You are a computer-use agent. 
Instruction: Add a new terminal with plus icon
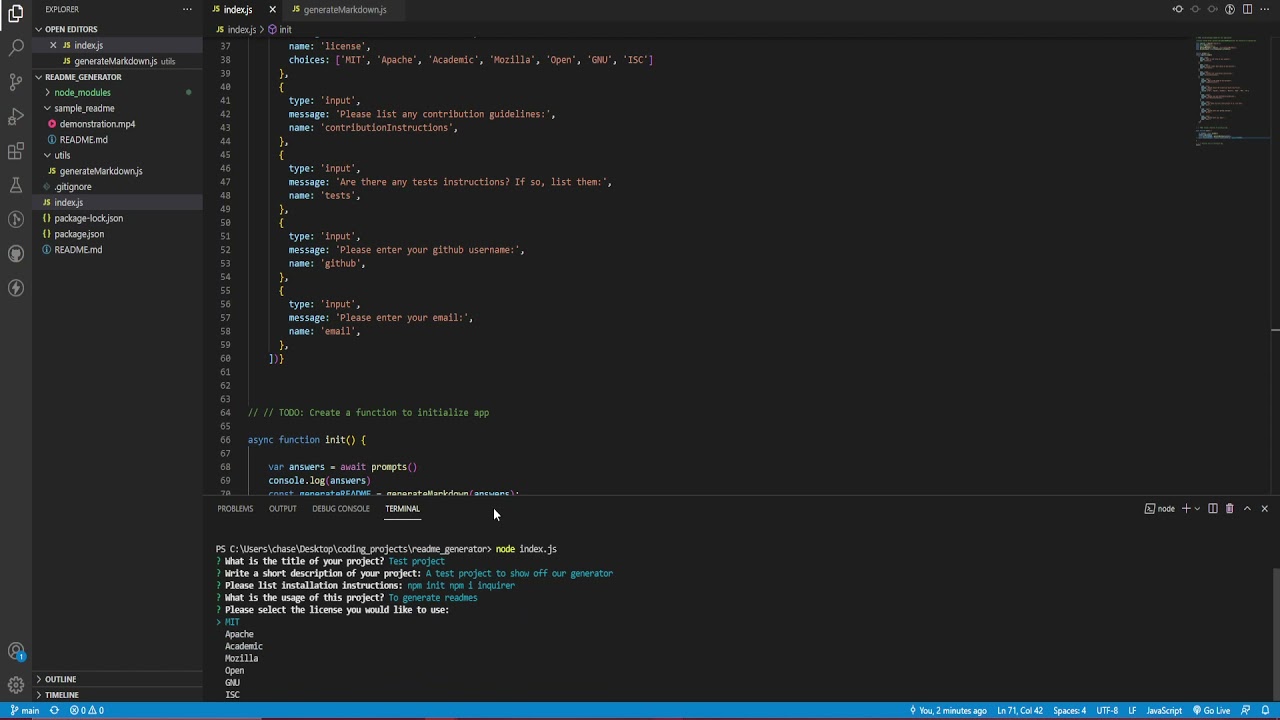[x=1186, y=509]
